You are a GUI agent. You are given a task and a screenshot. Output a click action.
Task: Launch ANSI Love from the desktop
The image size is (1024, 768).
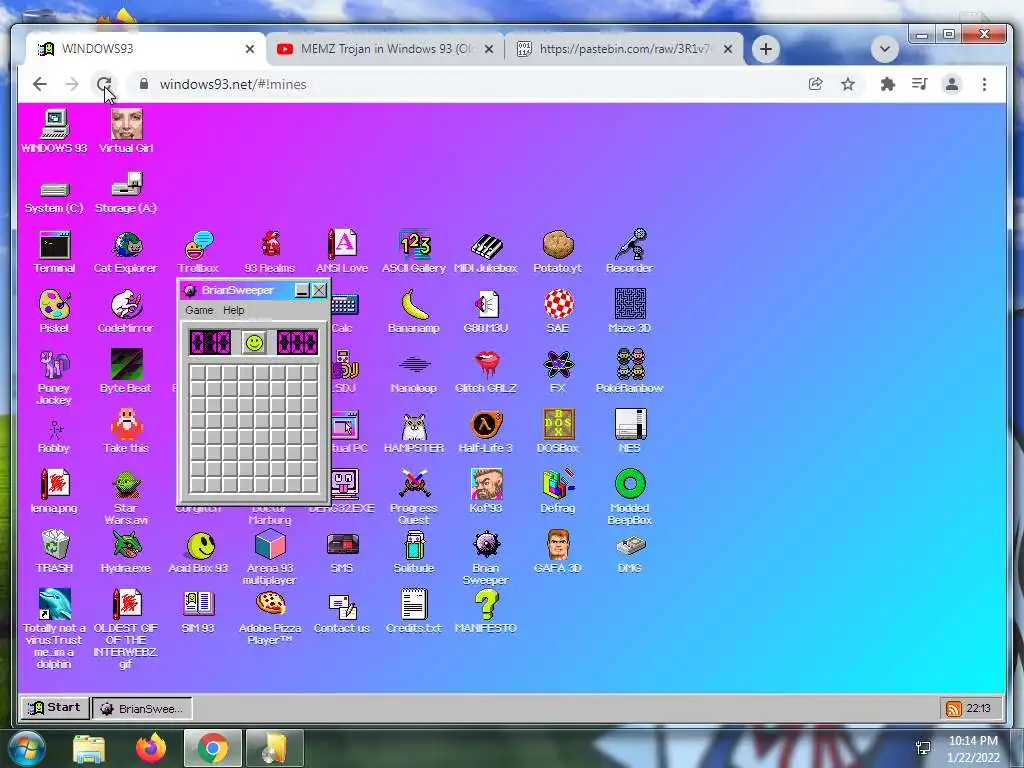(342, 251)
